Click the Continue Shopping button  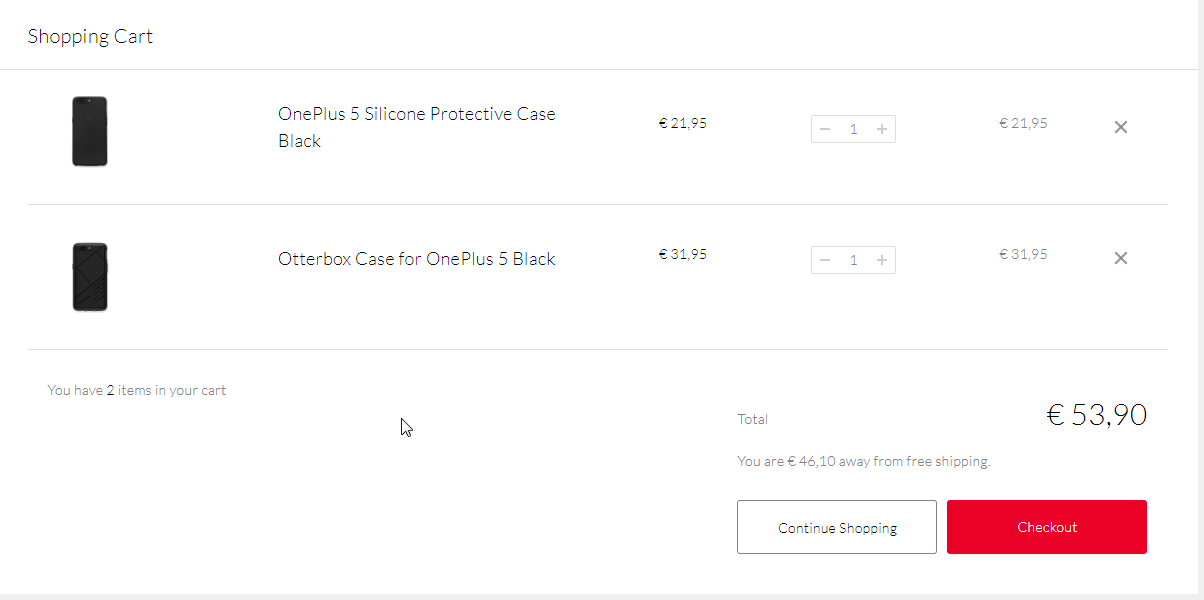(x=837, y=527)
